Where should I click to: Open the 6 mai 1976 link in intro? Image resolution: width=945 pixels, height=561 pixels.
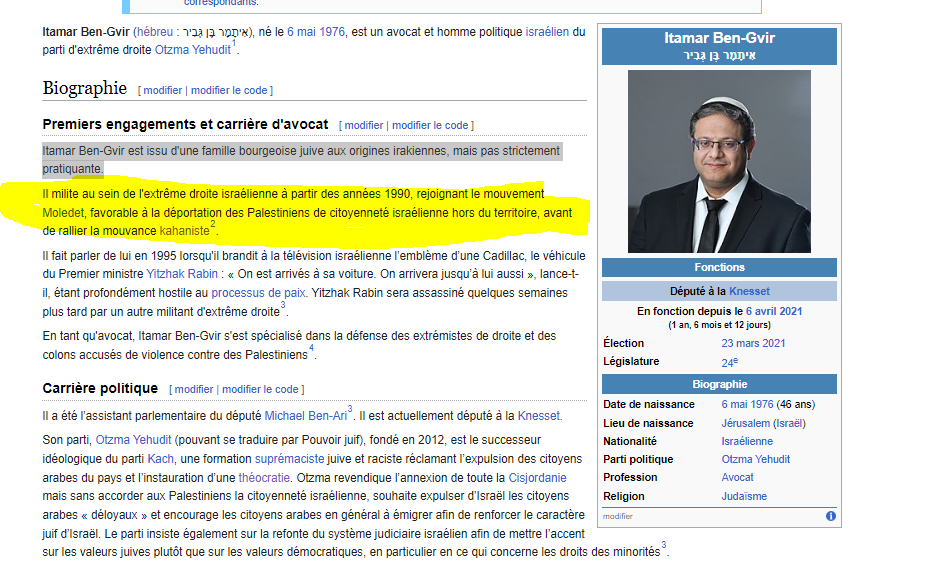[316, 32]
